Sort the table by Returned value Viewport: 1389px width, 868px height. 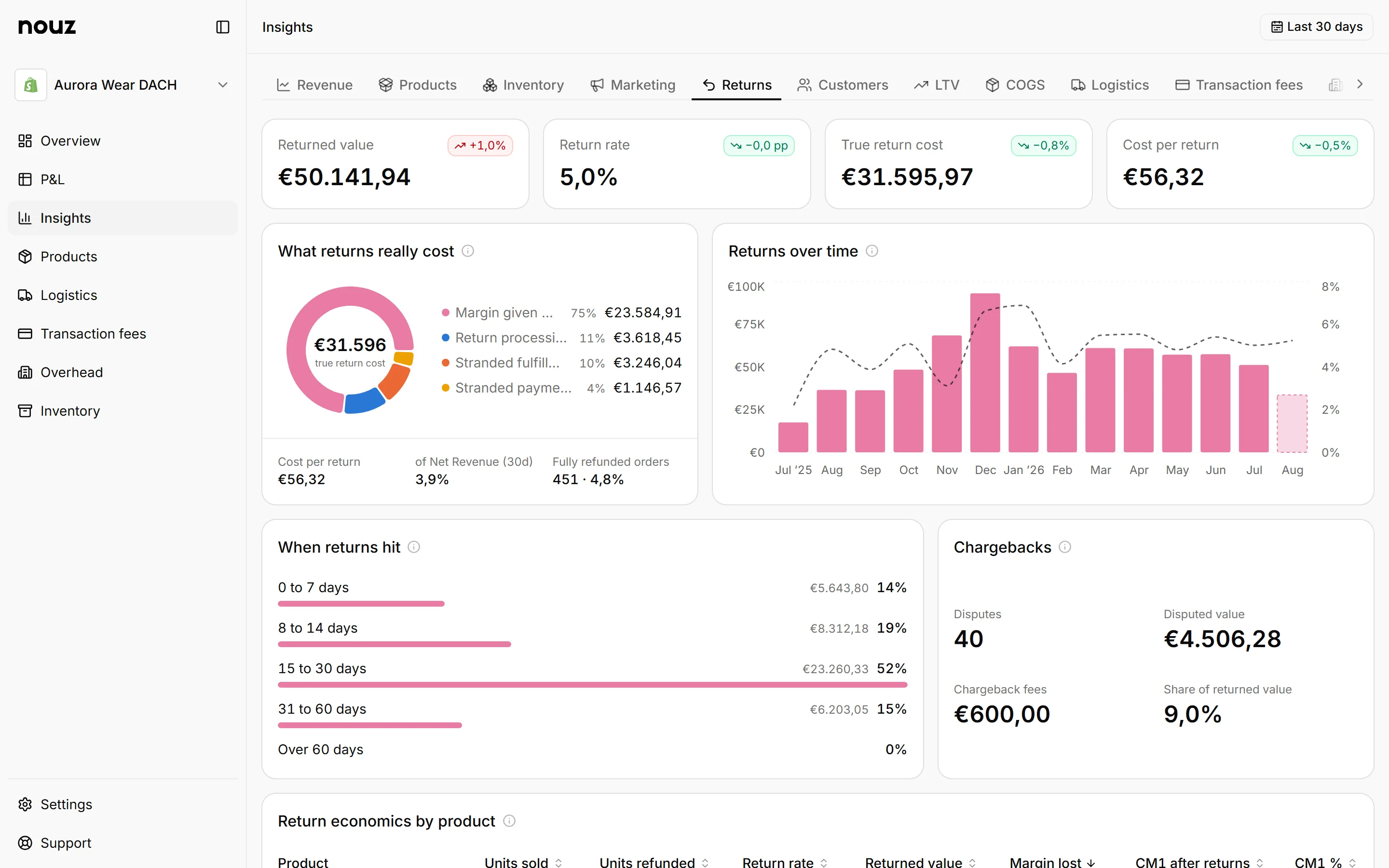(921, 862)
